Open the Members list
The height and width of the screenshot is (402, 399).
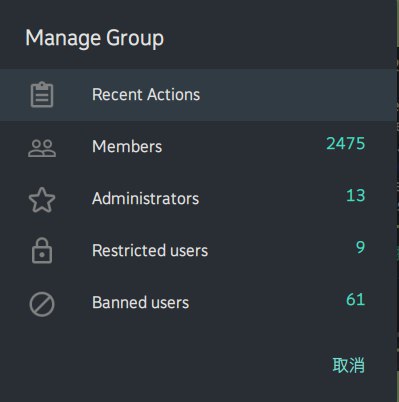point(127,147)
